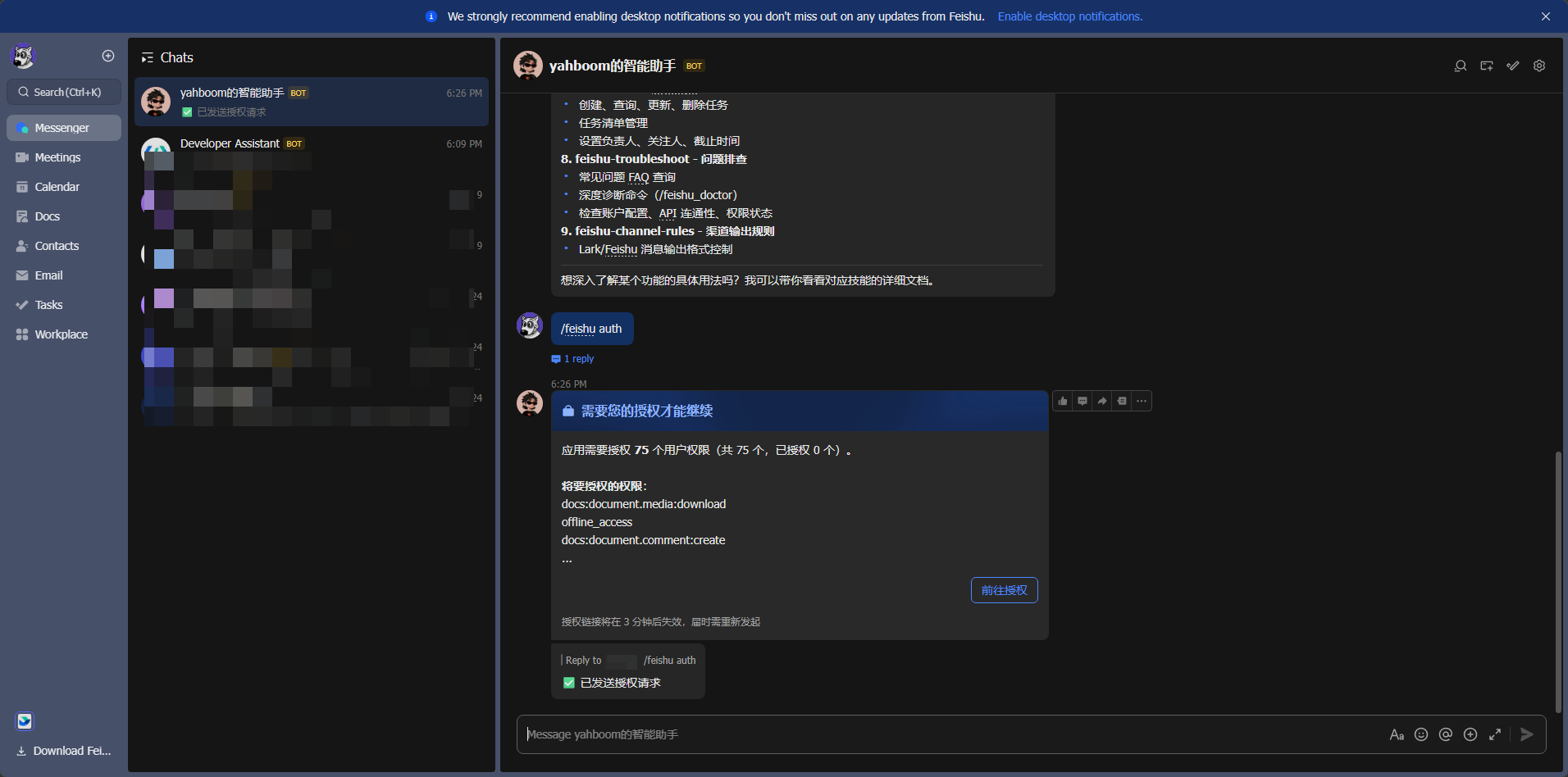Click the Tasks checkmark icon in sidebar
The width and height of the screenshot is (1568, 777).
point(22,305)
